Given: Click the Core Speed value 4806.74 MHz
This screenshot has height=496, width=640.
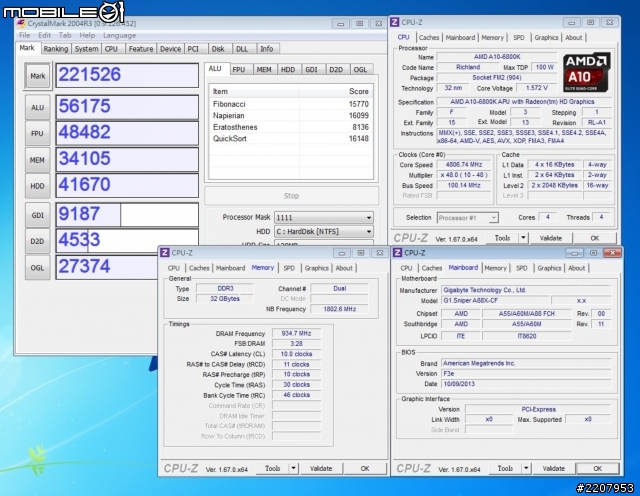Looking at the screenshot, I should (464, 165).
